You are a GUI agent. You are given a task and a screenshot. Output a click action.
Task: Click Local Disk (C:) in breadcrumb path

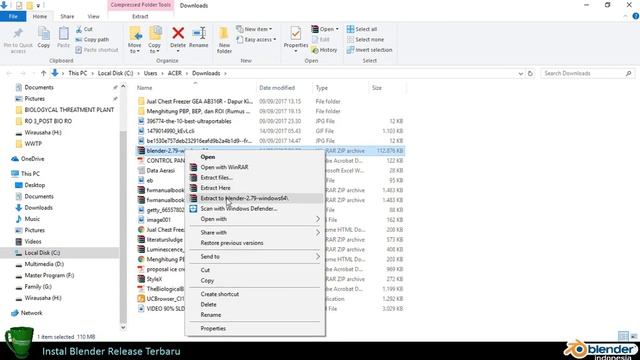[x=116, y=73]
